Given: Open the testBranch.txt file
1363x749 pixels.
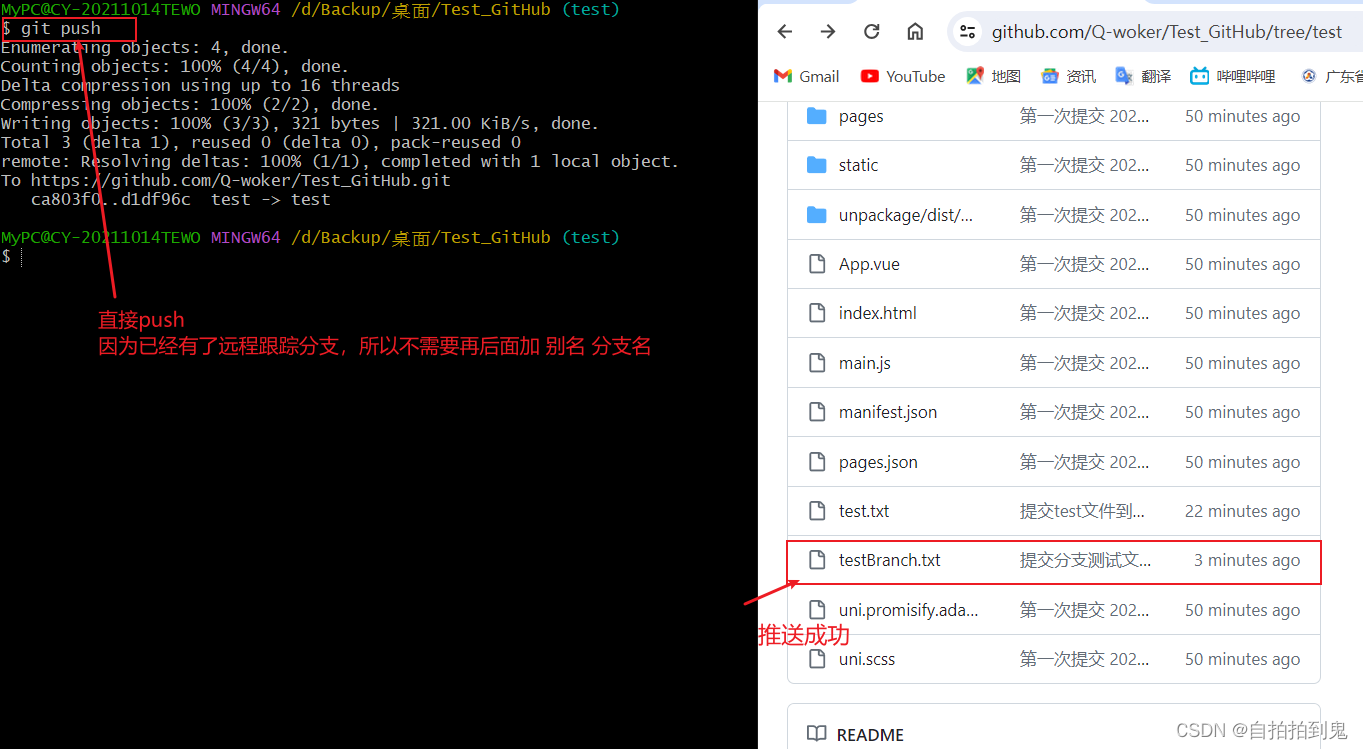Looking at the screenshot, I should point(890,560).
